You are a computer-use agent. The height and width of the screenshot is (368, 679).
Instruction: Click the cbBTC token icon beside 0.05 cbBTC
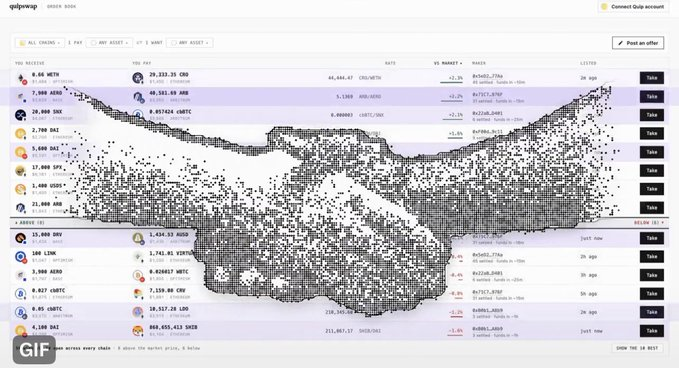pyautogui.click(x=20, y=313)
